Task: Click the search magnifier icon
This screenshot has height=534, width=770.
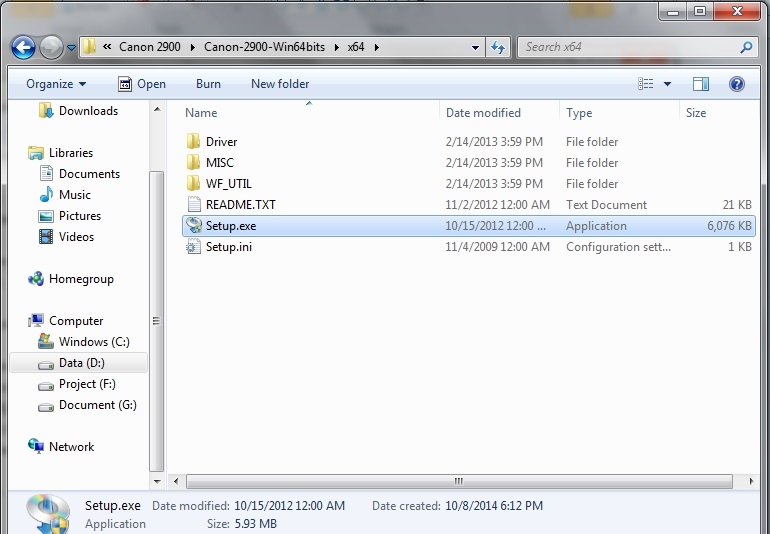Action: [x=746, y=47]
